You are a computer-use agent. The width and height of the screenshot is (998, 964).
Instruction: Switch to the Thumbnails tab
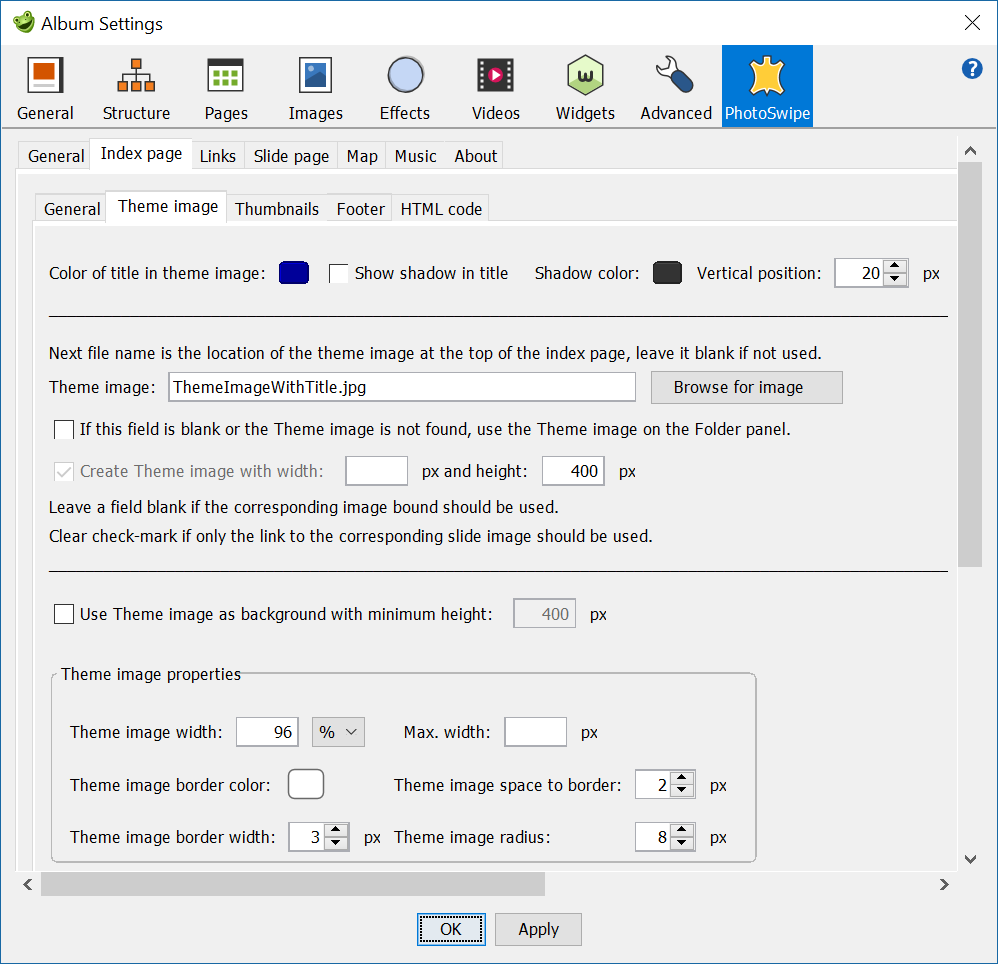click(277, 208)
